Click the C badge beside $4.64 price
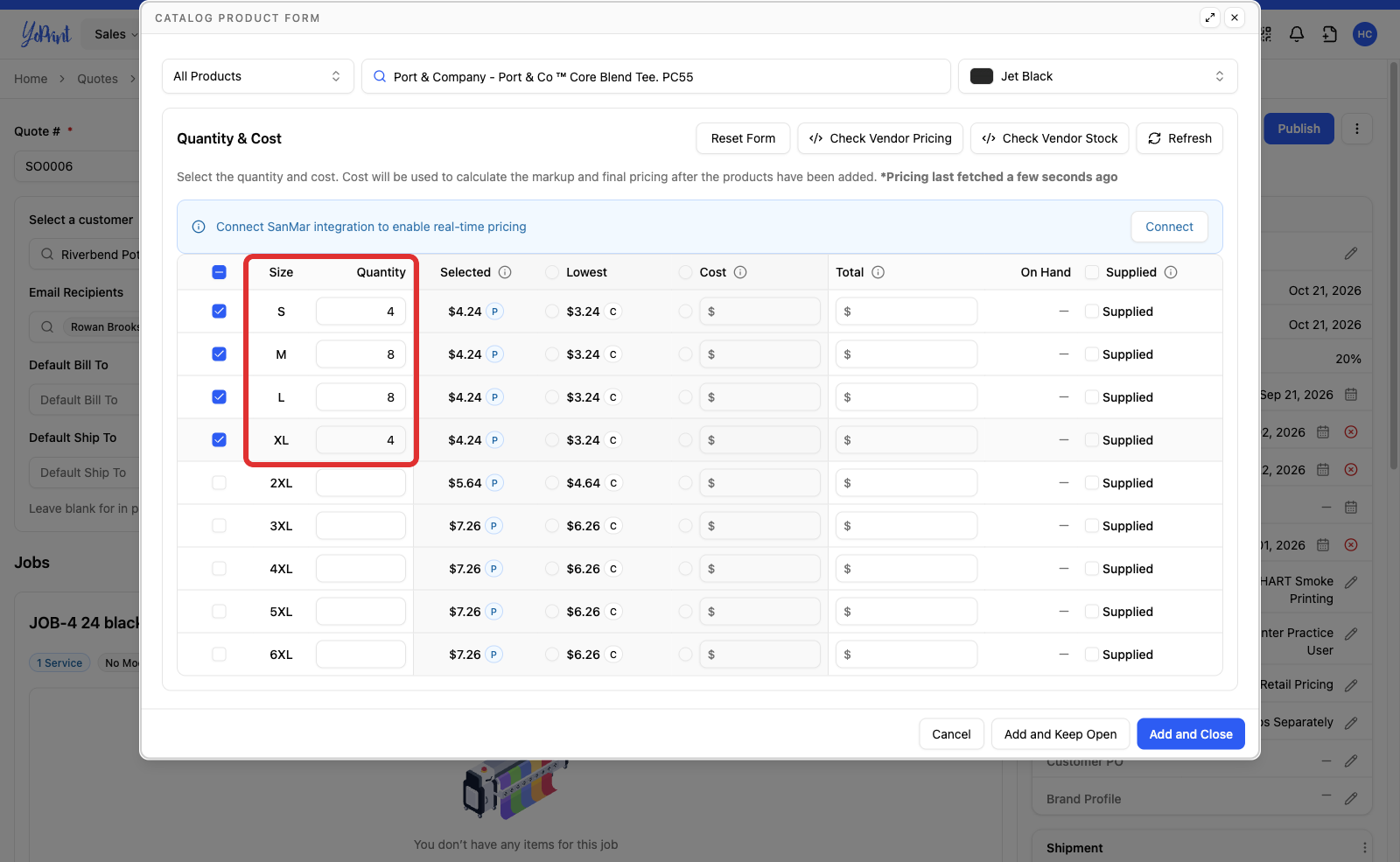The height and width of the screenshot is (862, 1400). pos(613,483)
